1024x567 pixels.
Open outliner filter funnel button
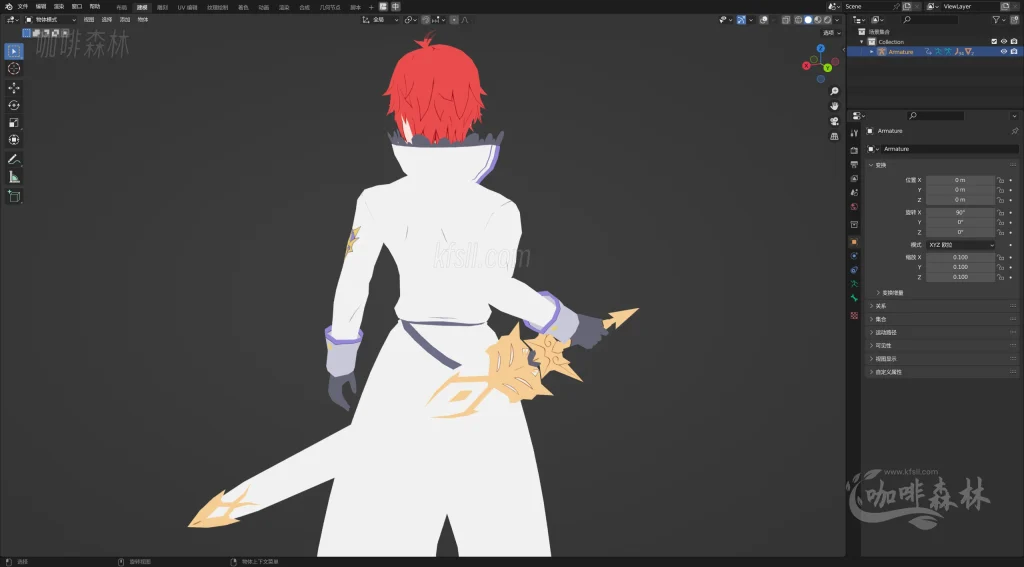[997, 20]
